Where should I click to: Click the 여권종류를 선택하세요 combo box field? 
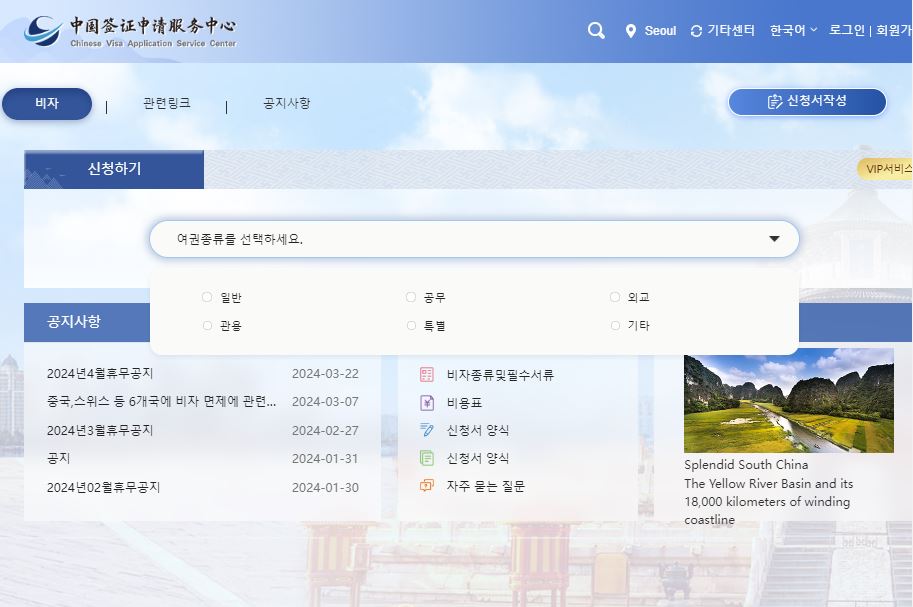pos(474,239)
